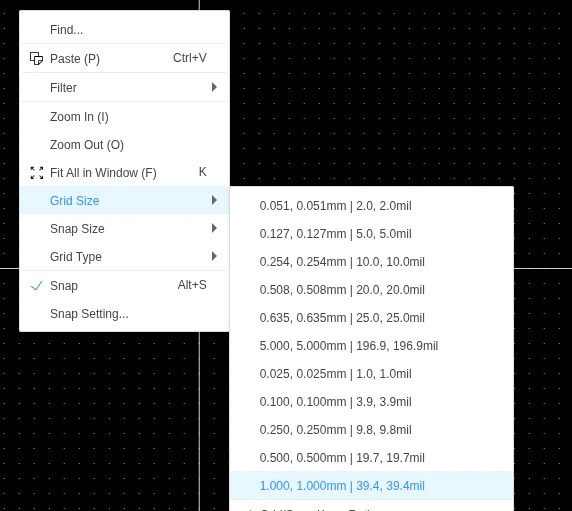
Task: Set grid to 0.025mm | 1.0mil
Action: pos(372,374)
